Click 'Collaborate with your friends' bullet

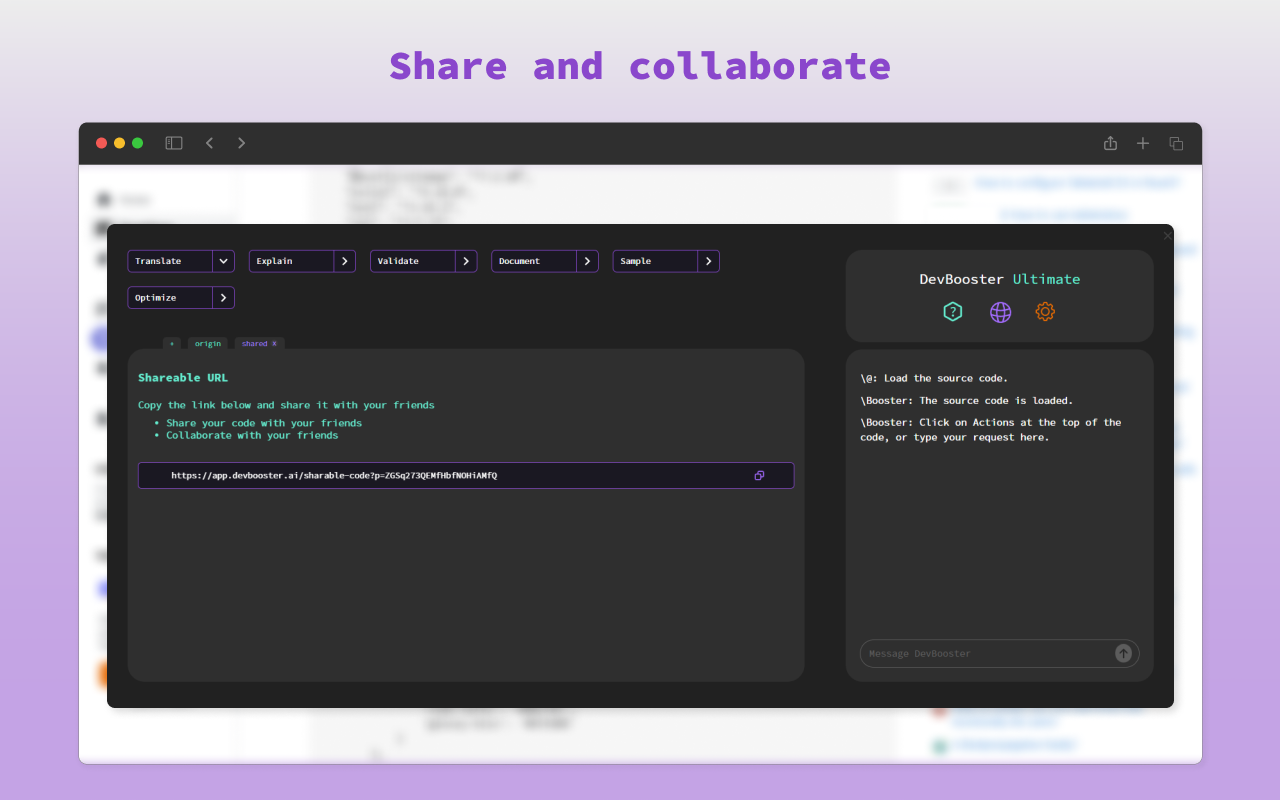pyautogui.click(x=252, y=436)
